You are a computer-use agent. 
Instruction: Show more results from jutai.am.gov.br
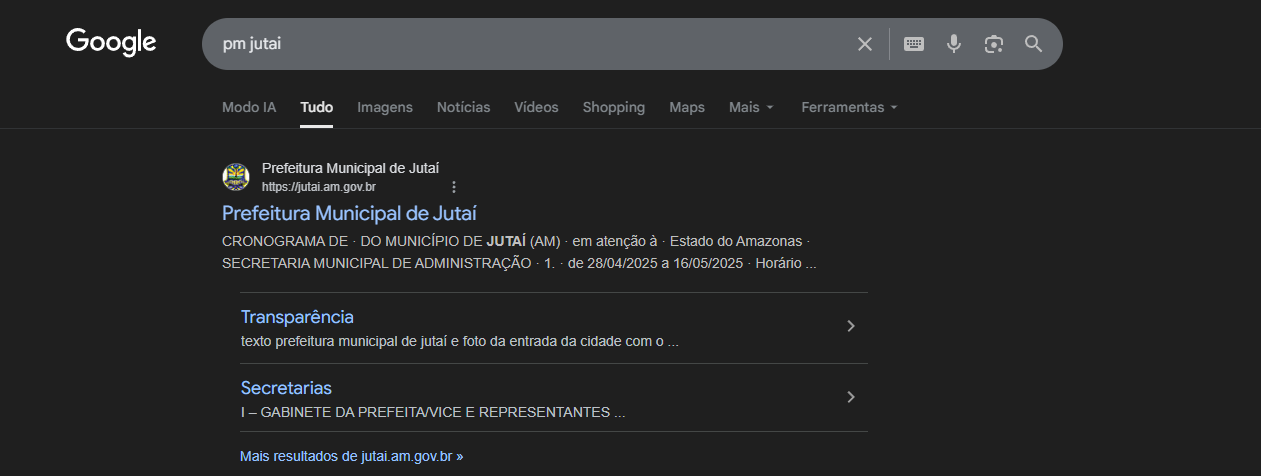(351, 456)
